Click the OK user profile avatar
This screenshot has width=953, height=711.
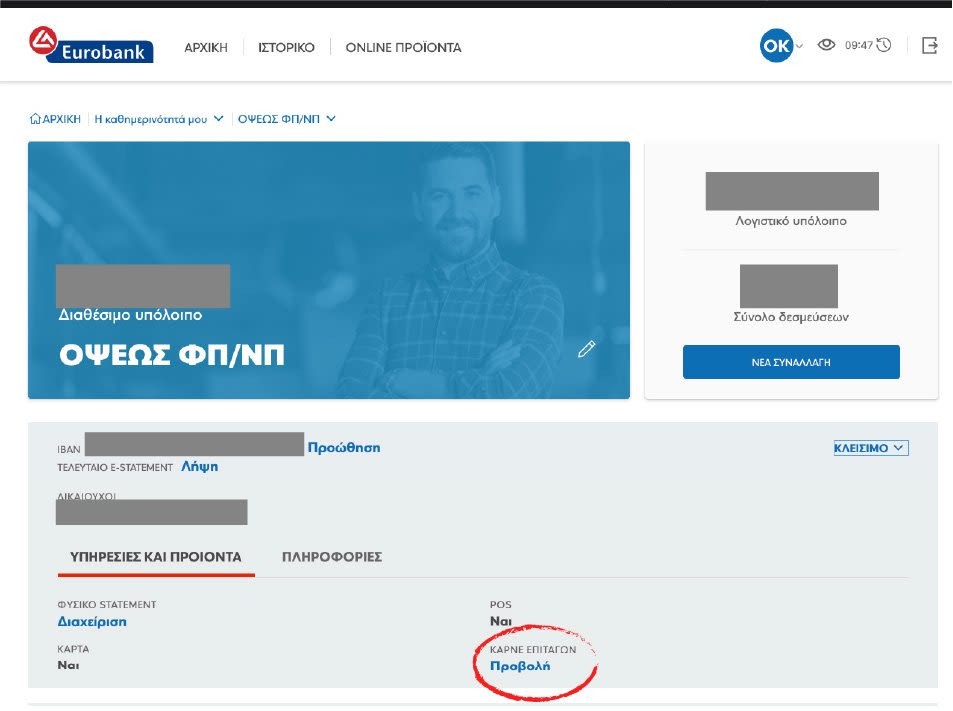[x=776, y=46]
